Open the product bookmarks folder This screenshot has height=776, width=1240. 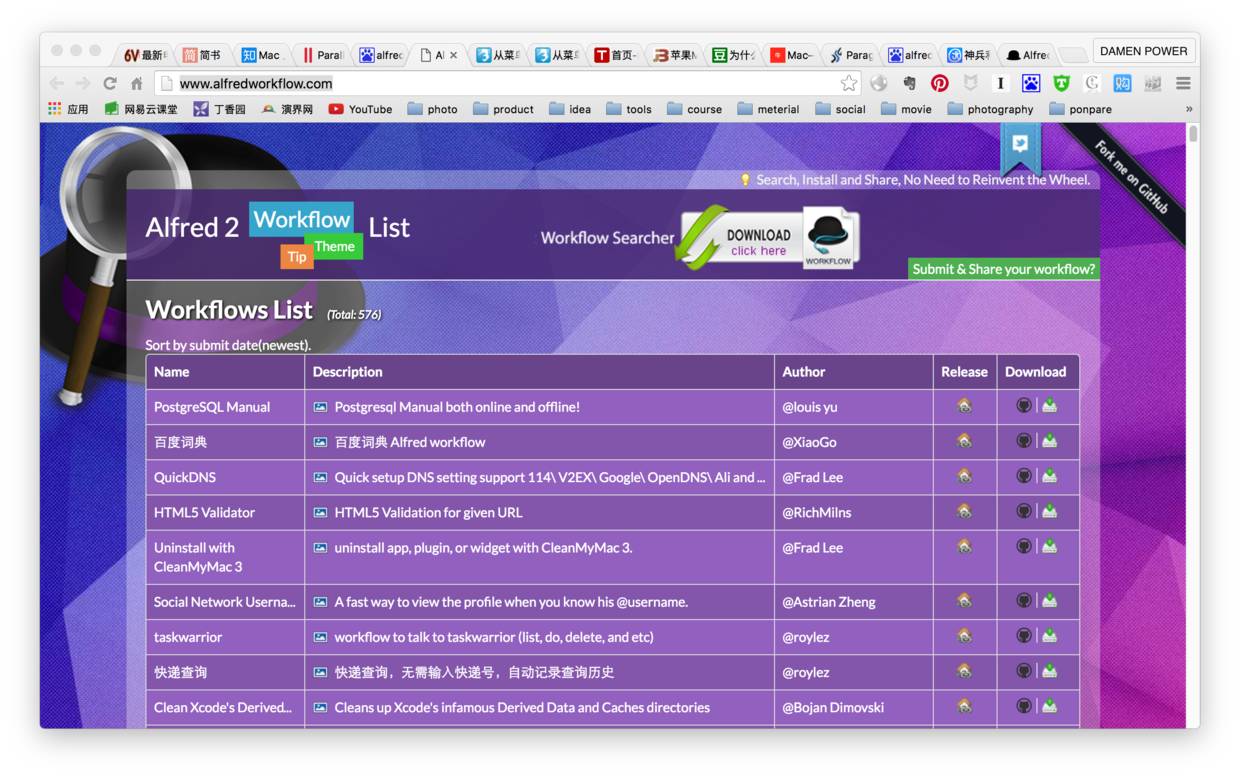tap(503, 109)
